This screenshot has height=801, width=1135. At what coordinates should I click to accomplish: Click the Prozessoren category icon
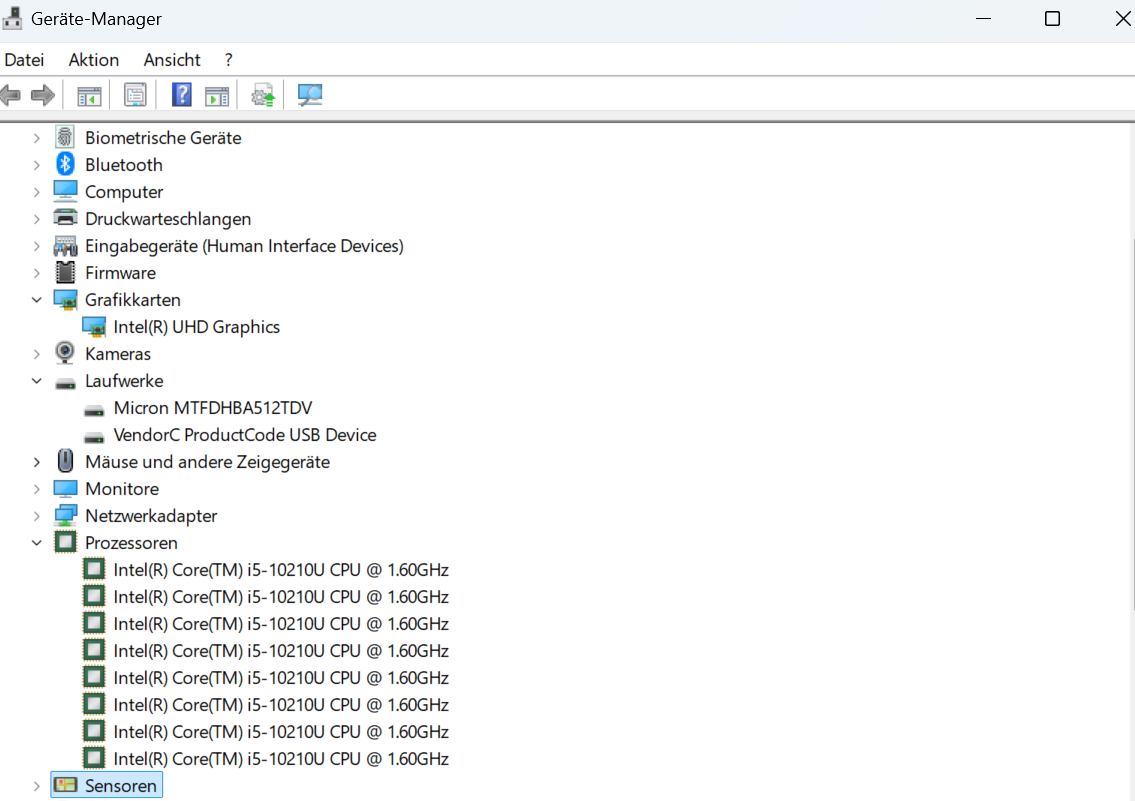[x=65, y=542]
